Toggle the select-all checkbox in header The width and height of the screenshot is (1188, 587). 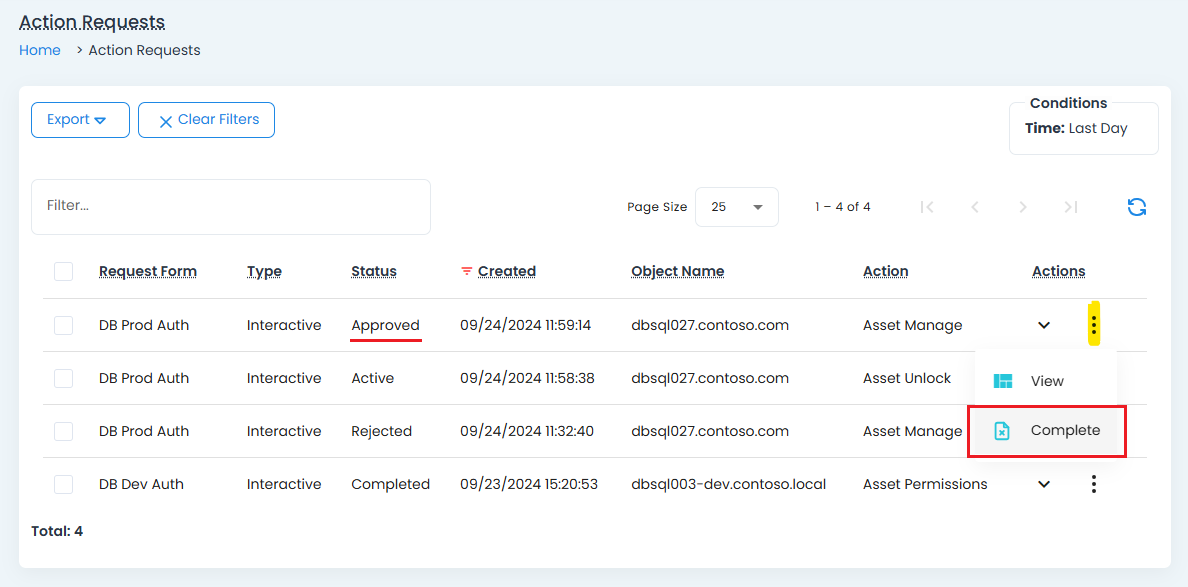[x=64, y=271]
